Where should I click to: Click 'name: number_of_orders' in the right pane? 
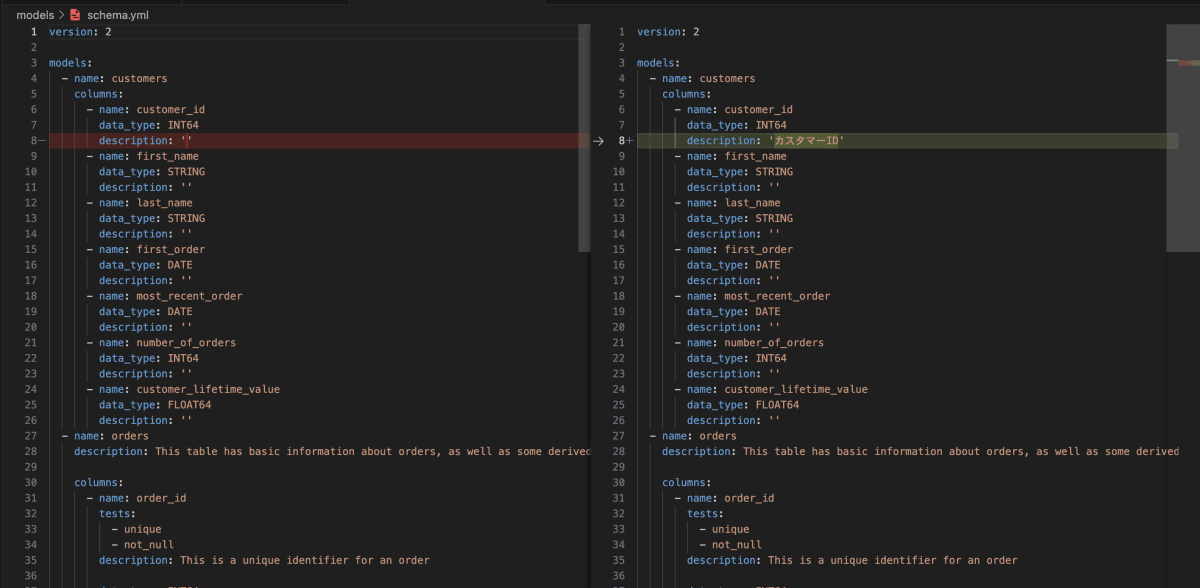click(755, 343)
